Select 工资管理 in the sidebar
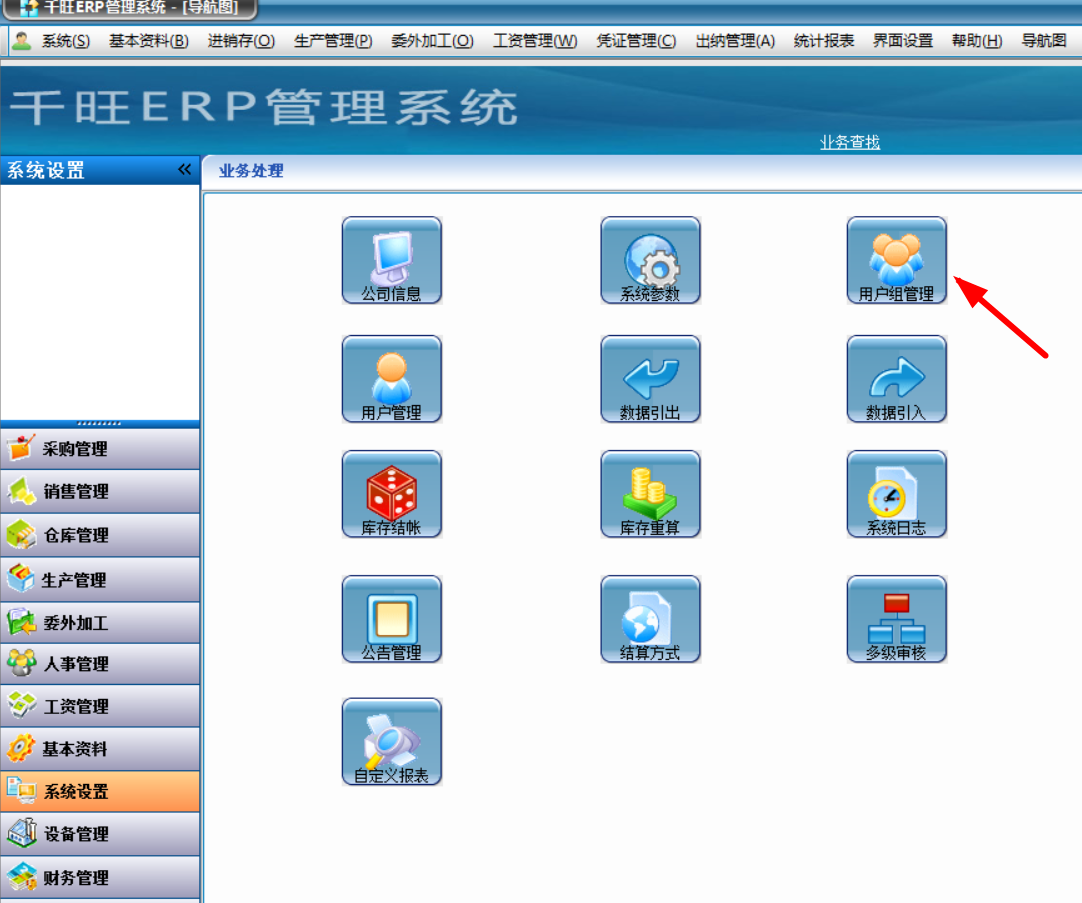This screenshot has height=903, width=1082. click(100, 706)
